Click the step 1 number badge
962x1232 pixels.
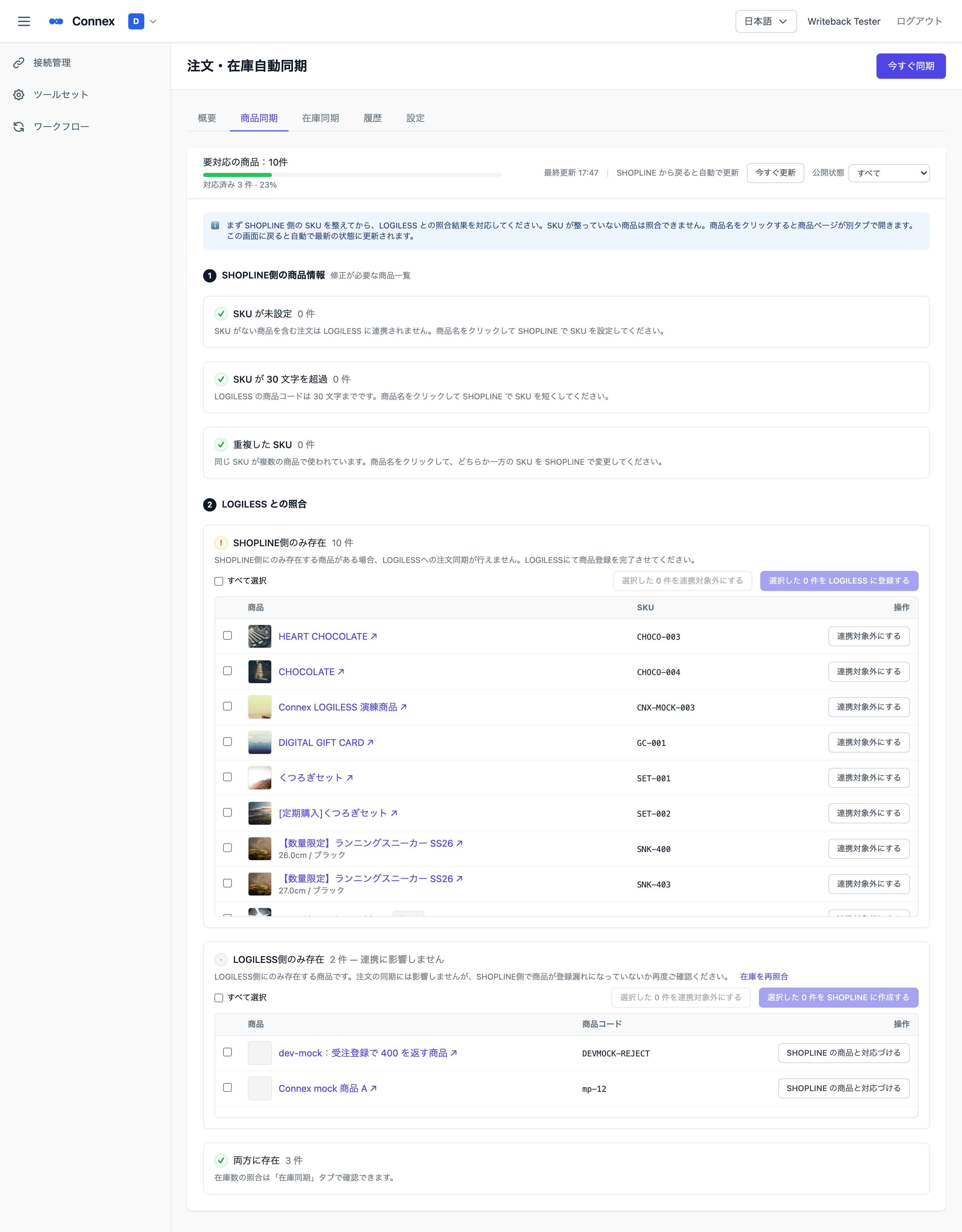point(210,276)
